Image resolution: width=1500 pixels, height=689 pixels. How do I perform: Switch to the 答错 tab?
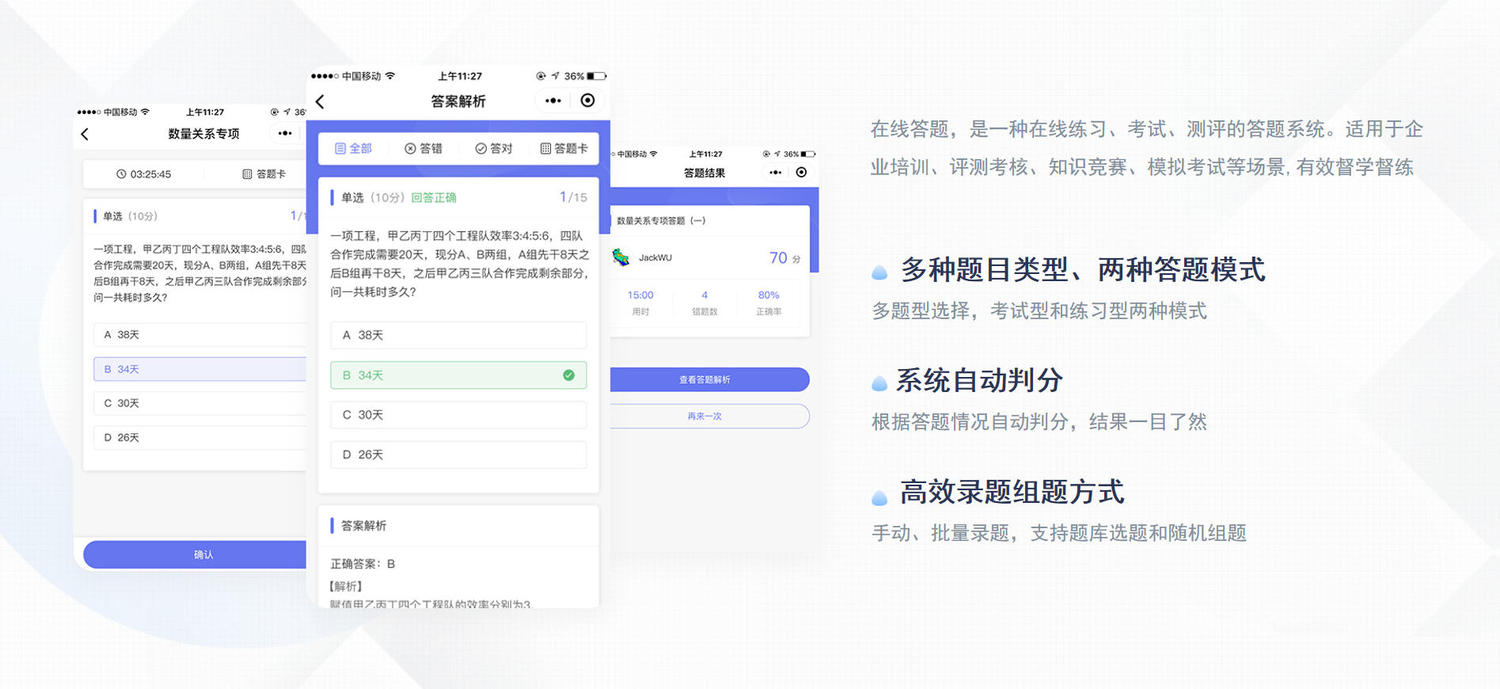(x=423, y=148)
